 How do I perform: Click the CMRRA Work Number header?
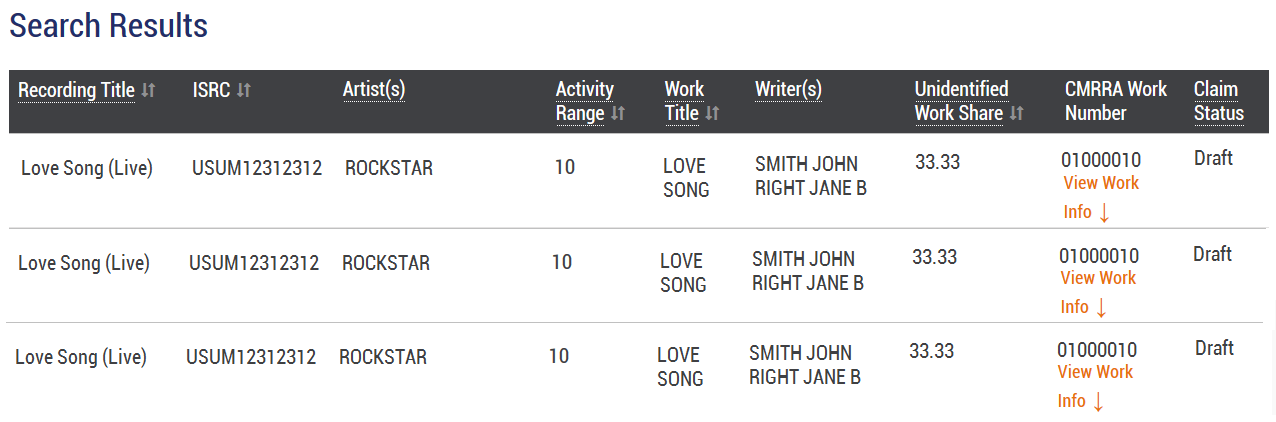click(x=1115, y=101)
